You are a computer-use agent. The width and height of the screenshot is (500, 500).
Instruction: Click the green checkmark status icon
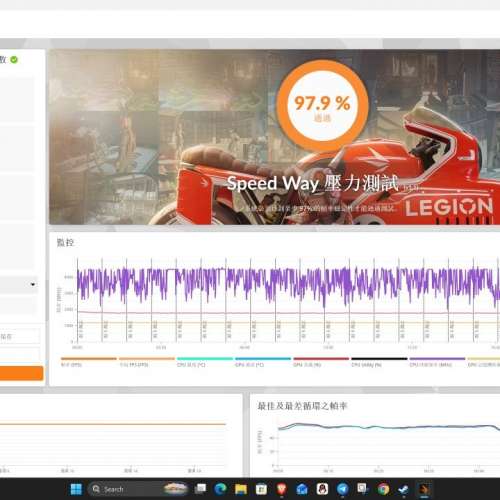[x=14, y=60]
